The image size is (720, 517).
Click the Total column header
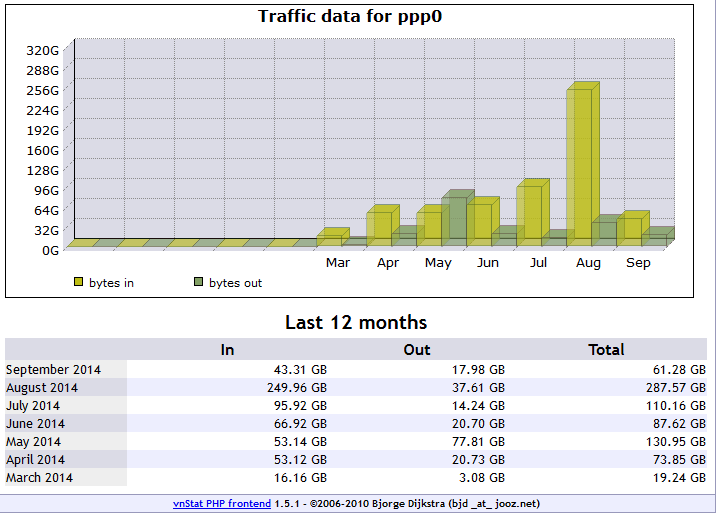tap(606, 350)
